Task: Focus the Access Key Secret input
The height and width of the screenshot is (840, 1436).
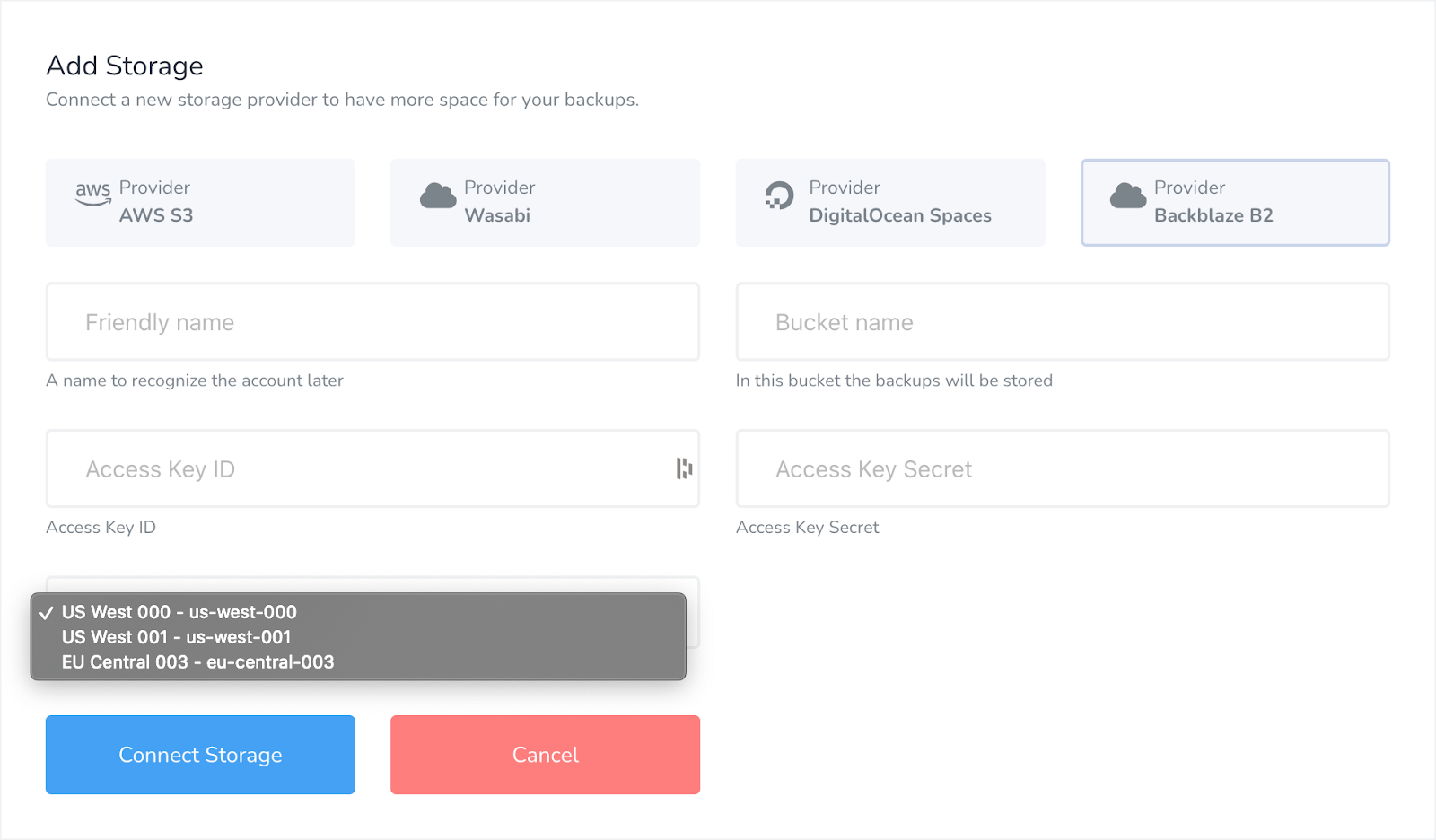Action: point(1063,468)
